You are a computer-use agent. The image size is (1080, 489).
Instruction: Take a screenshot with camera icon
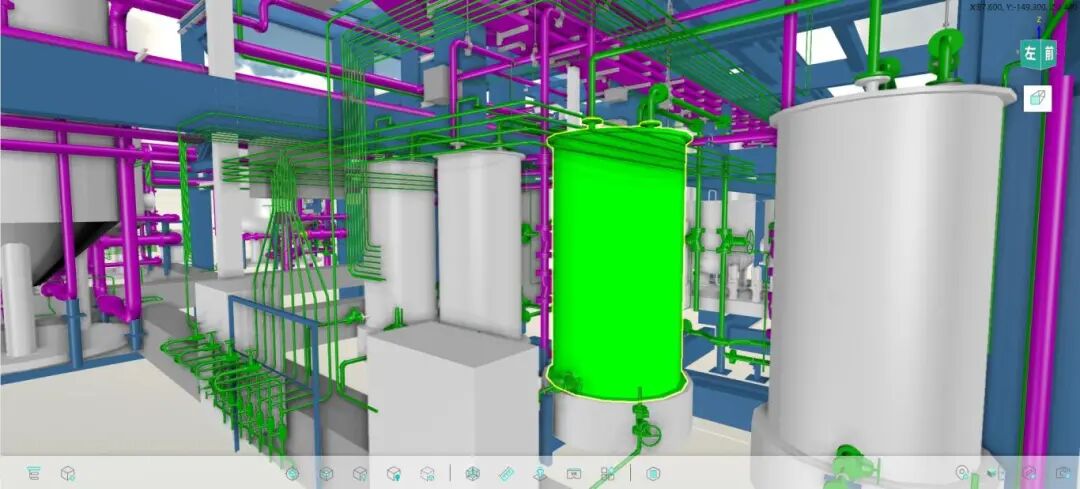point(1062,473)
